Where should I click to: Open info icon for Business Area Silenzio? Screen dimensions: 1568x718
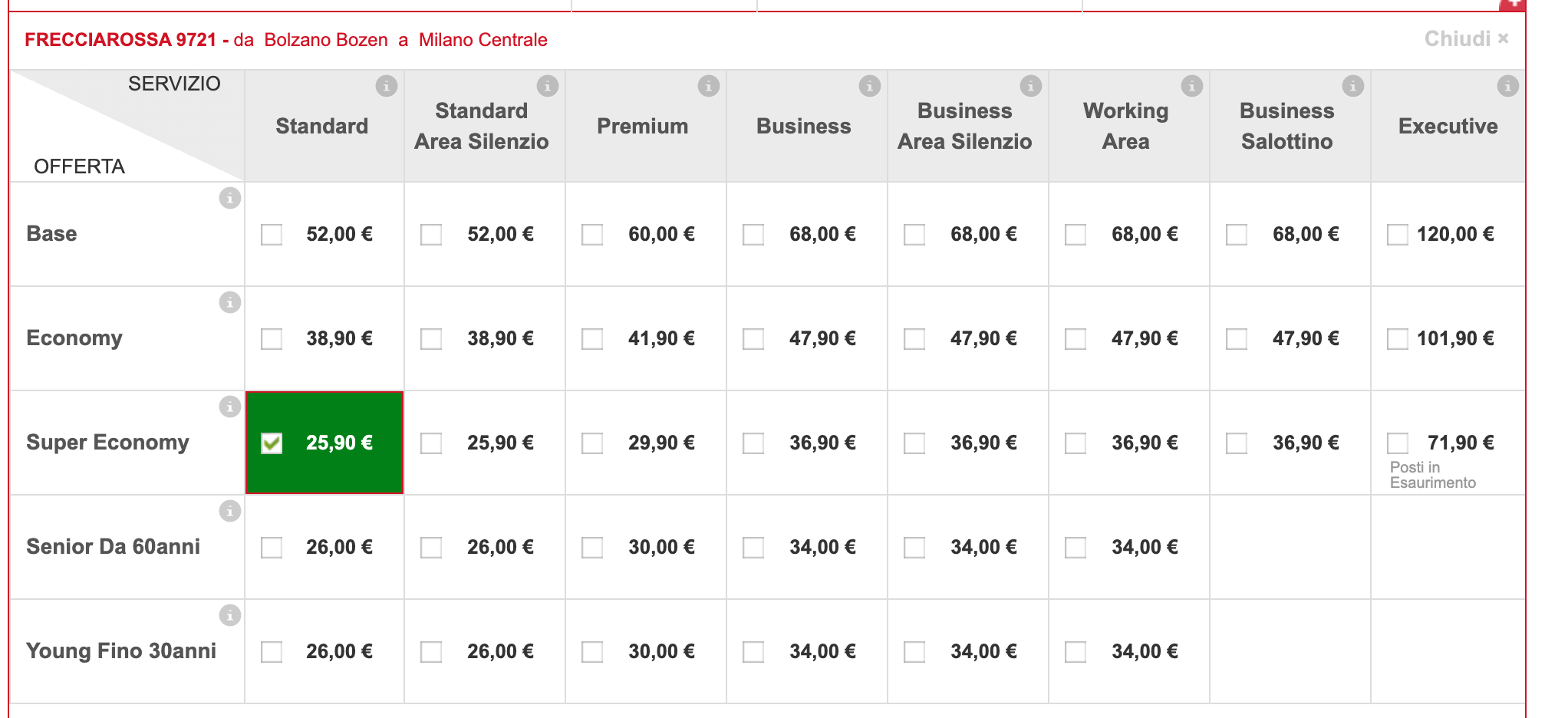point(1031,86)
